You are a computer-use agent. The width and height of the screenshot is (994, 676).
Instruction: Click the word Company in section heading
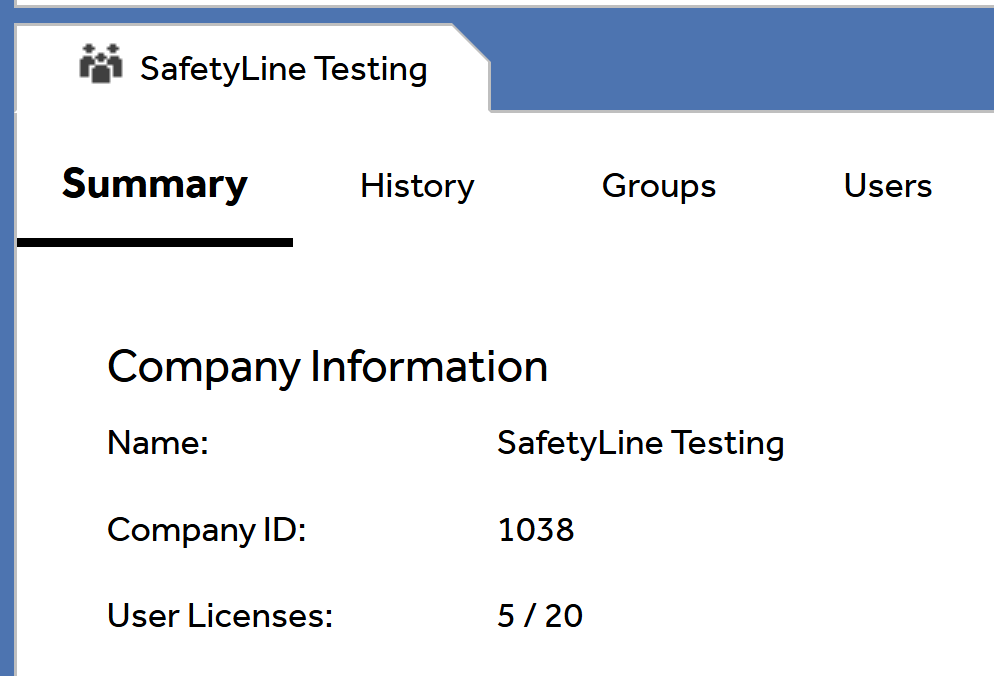pyautogui.click(x=204, y=367)
